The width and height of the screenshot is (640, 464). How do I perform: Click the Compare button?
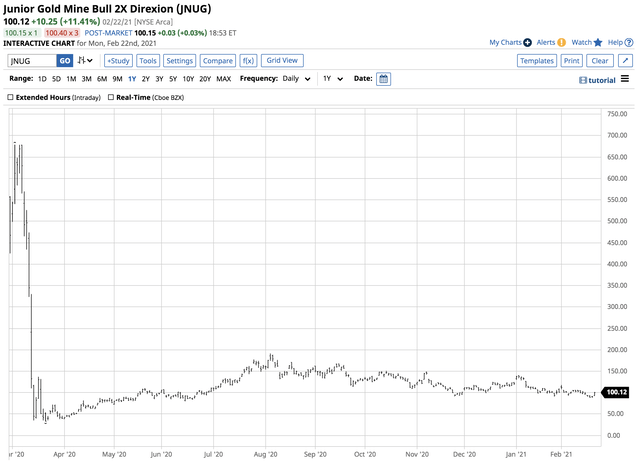click(218, 61)
